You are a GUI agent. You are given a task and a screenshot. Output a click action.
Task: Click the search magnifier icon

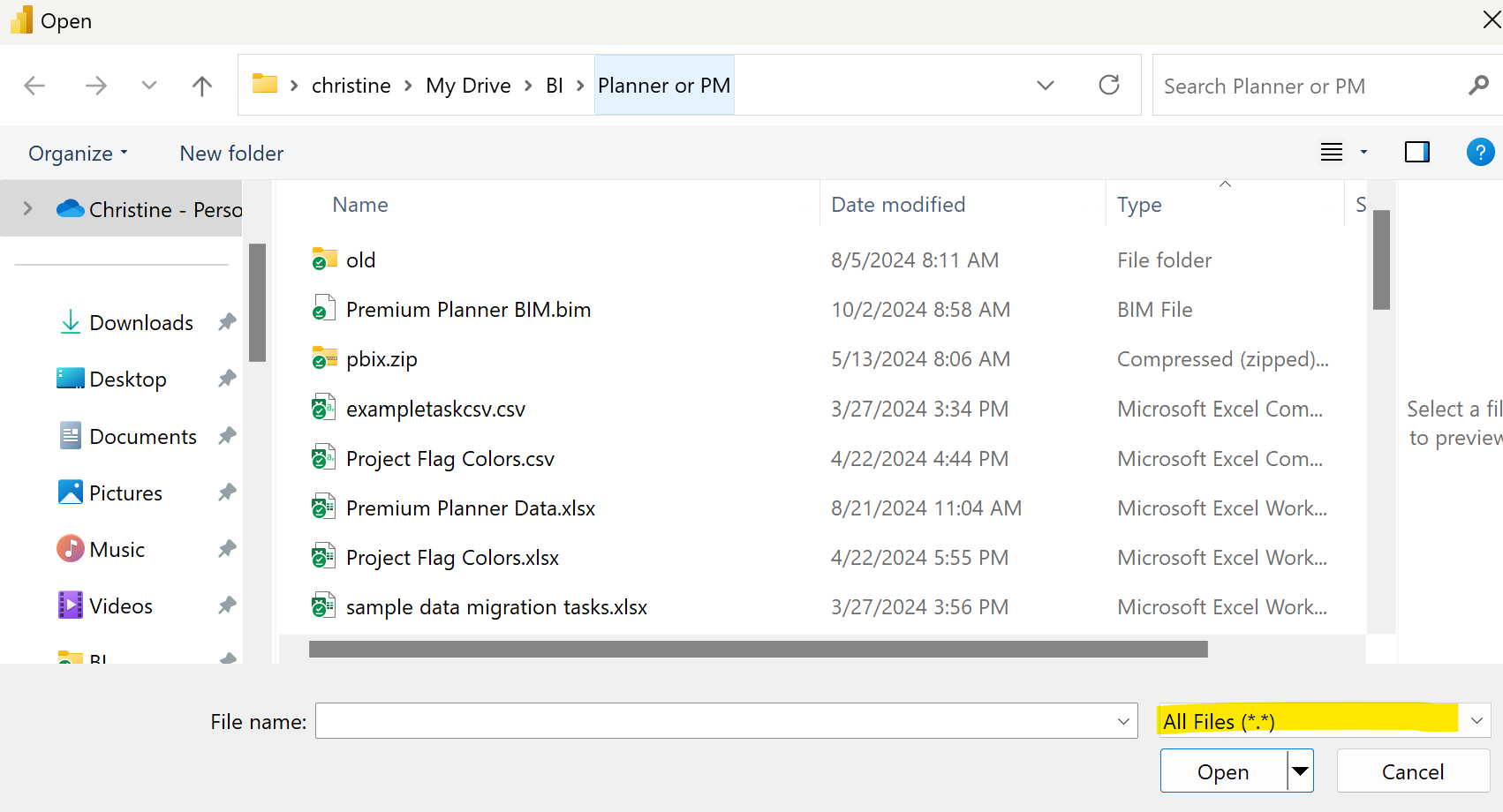pos(1477,85)
